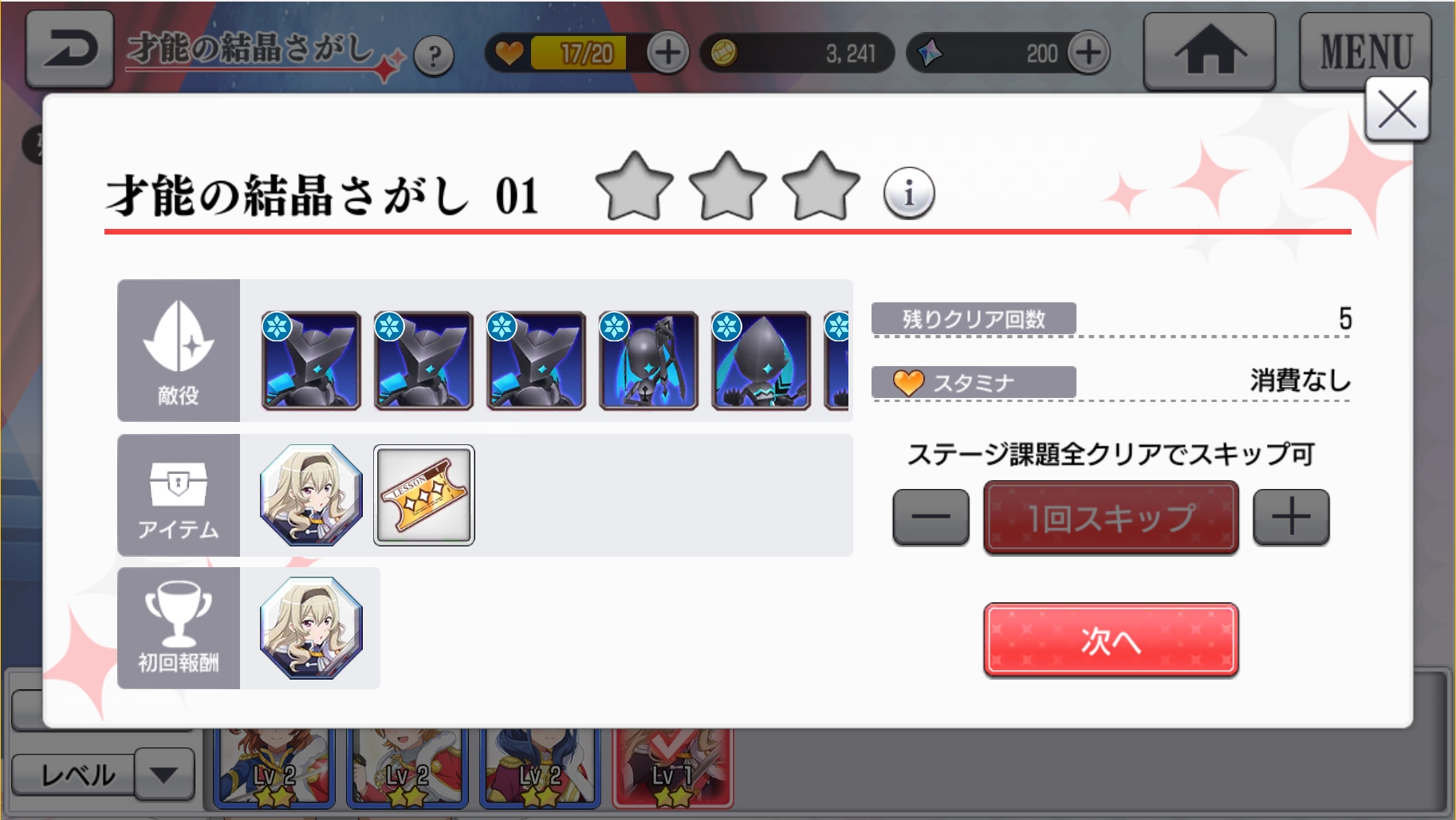
Task: View the character item reward icon
Action: (x=311, y=495)
